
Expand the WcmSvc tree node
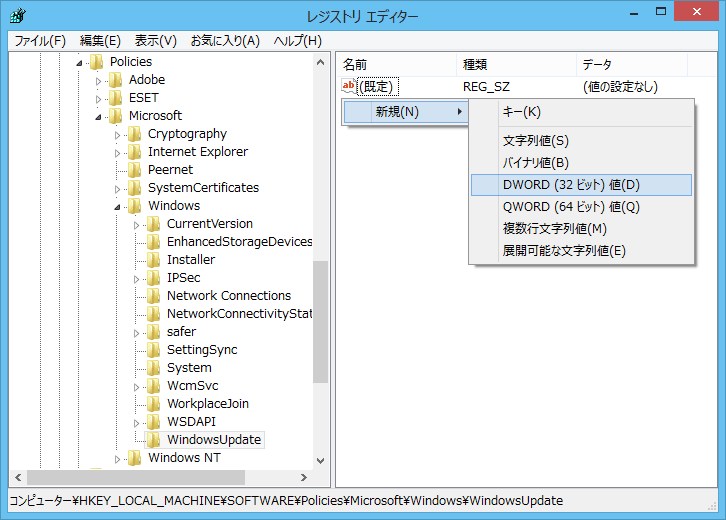click(x=136, y=388)
